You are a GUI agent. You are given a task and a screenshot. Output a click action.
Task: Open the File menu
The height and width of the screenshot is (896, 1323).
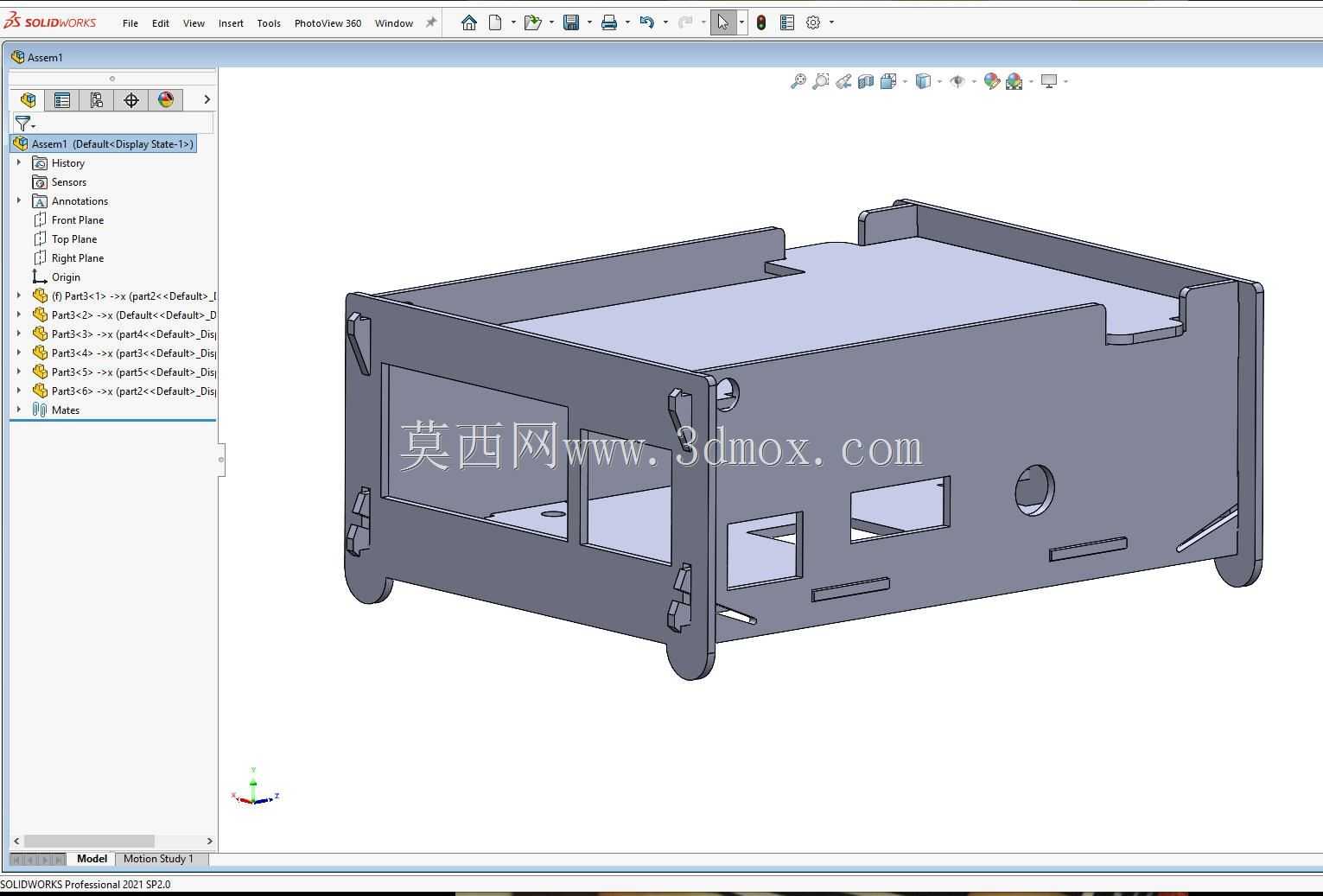[x=130, y=23]
